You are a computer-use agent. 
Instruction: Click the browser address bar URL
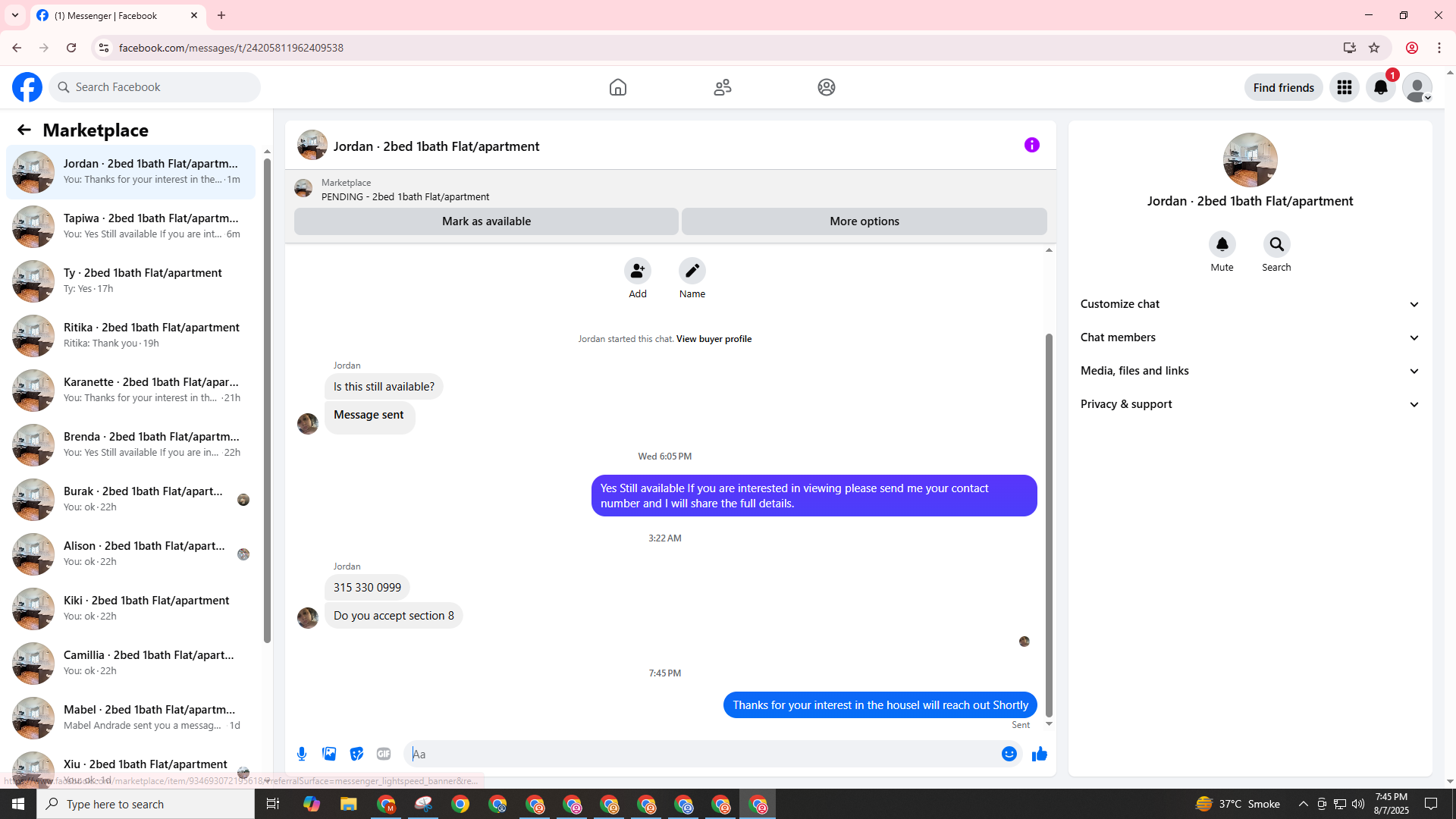point(231,48)
